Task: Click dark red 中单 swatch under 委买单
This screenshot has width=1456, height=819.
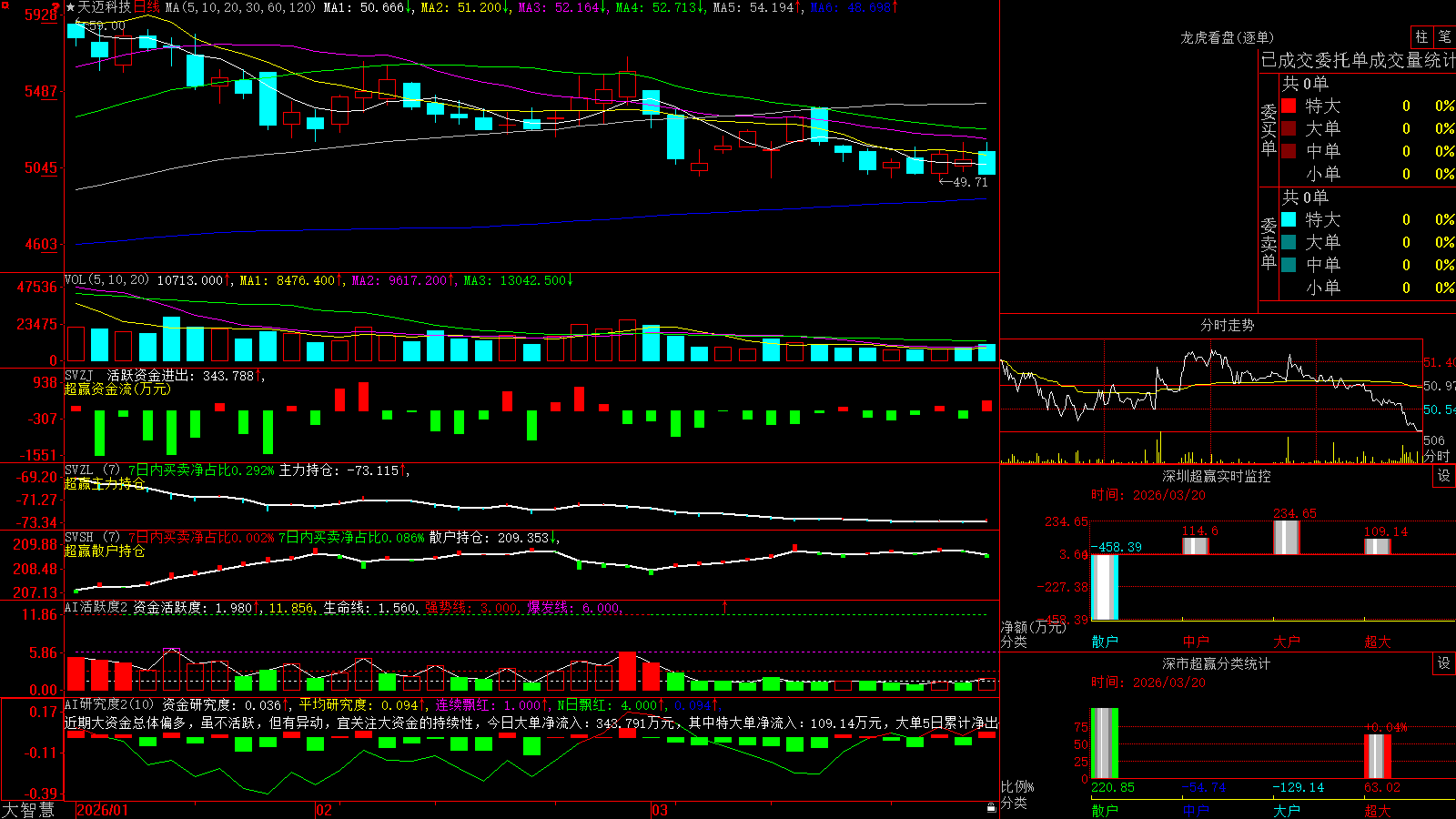Action: click(x=1289, y=151)
